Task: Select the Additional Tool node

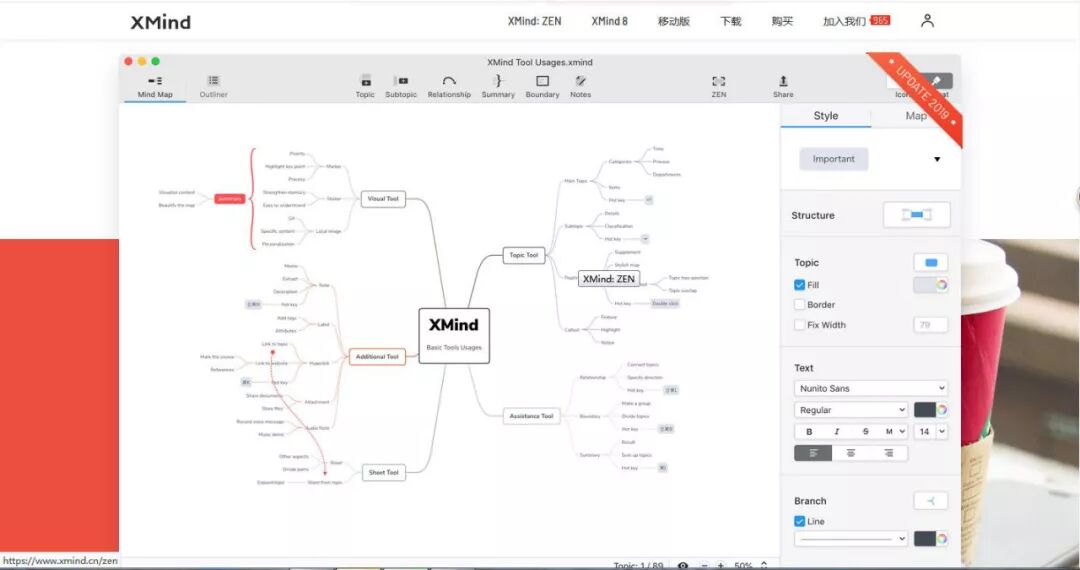Action: (377, 357)
